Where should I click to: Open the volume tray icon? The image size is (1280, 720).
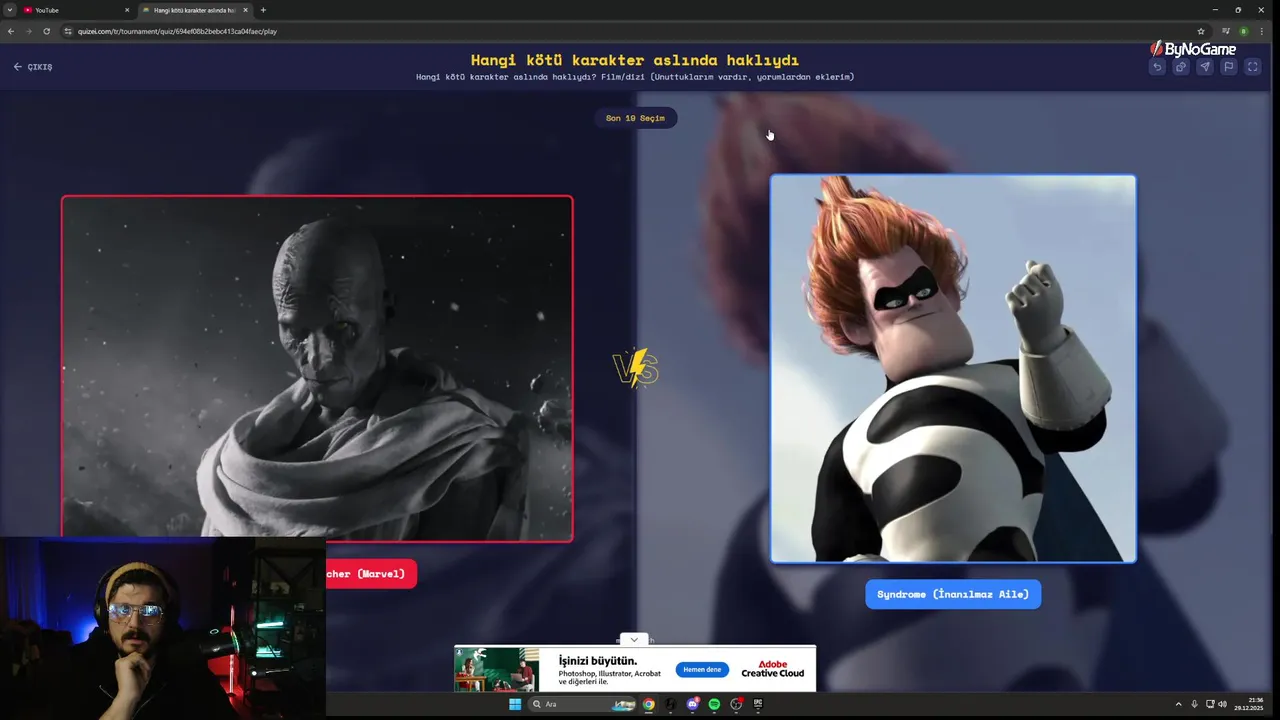pos(1222,704)
